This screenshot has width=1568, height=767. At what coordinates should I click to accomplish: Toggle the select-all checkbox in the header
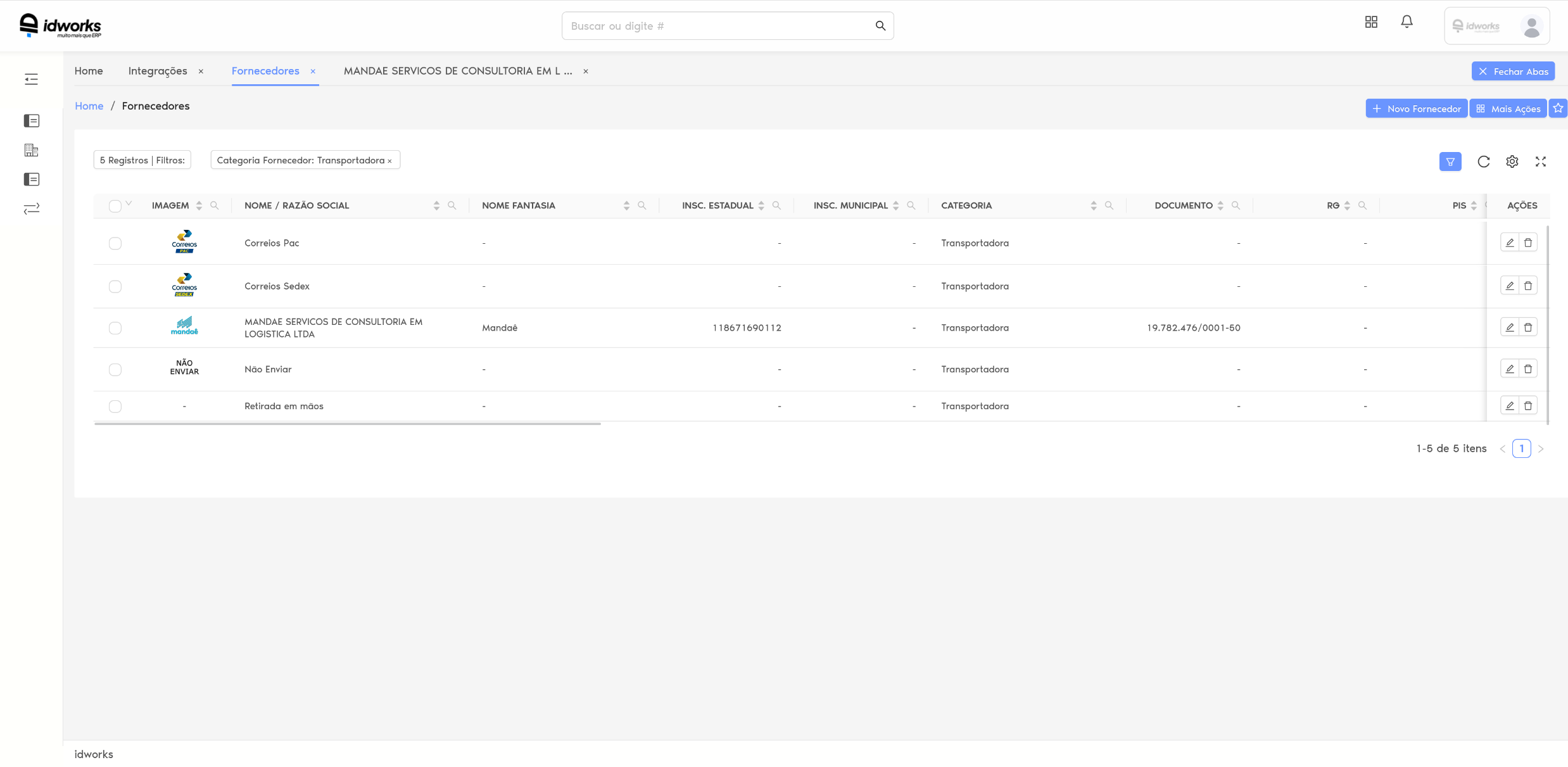coord(115,205)
